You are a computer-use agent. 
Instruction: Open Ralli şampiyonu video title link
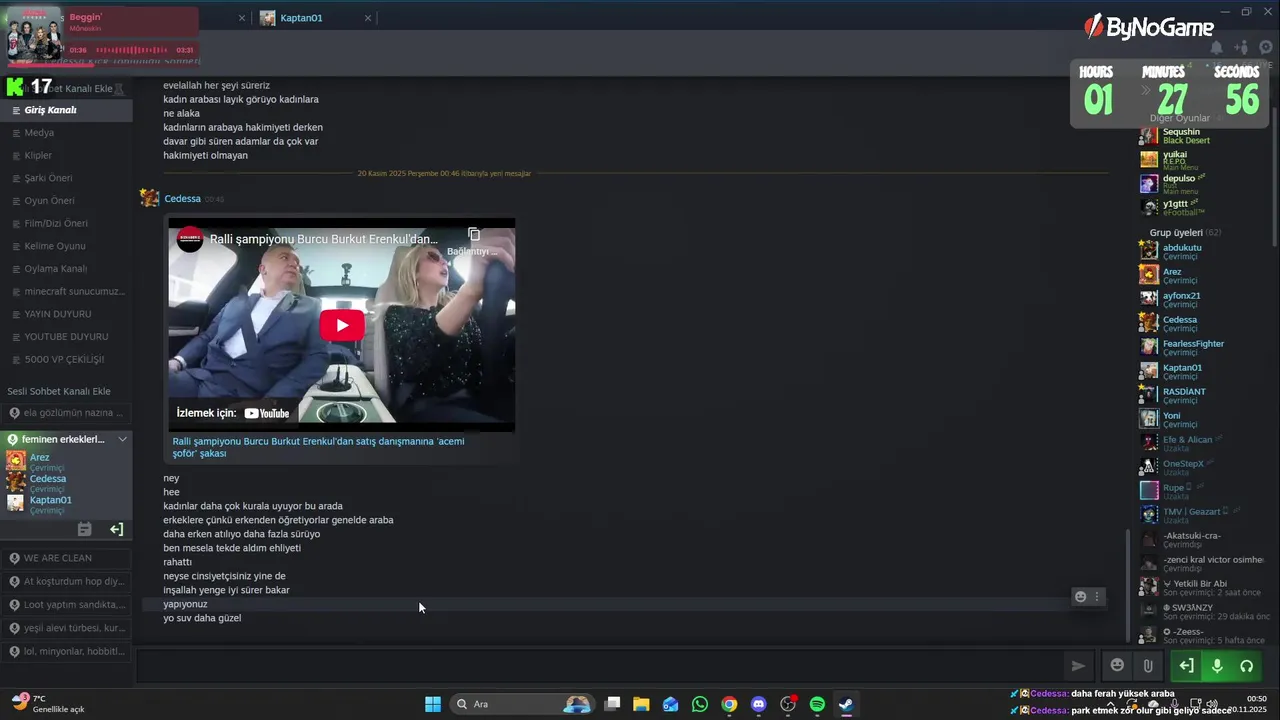tap(318, 447)
